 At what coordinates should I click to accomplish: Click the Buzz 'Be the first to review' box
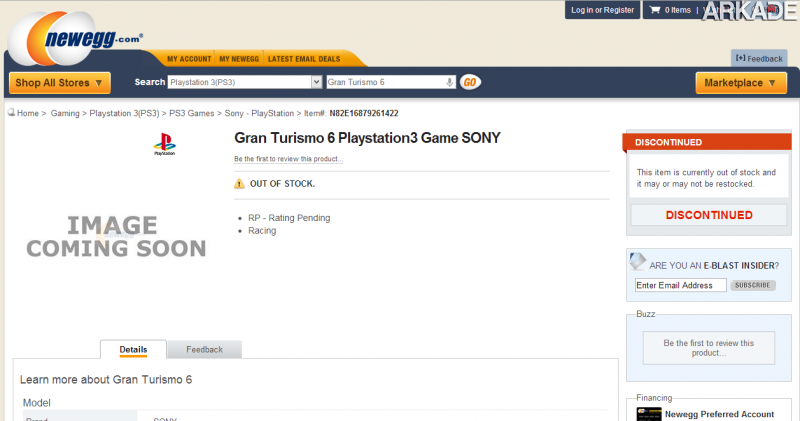(709, 348)
